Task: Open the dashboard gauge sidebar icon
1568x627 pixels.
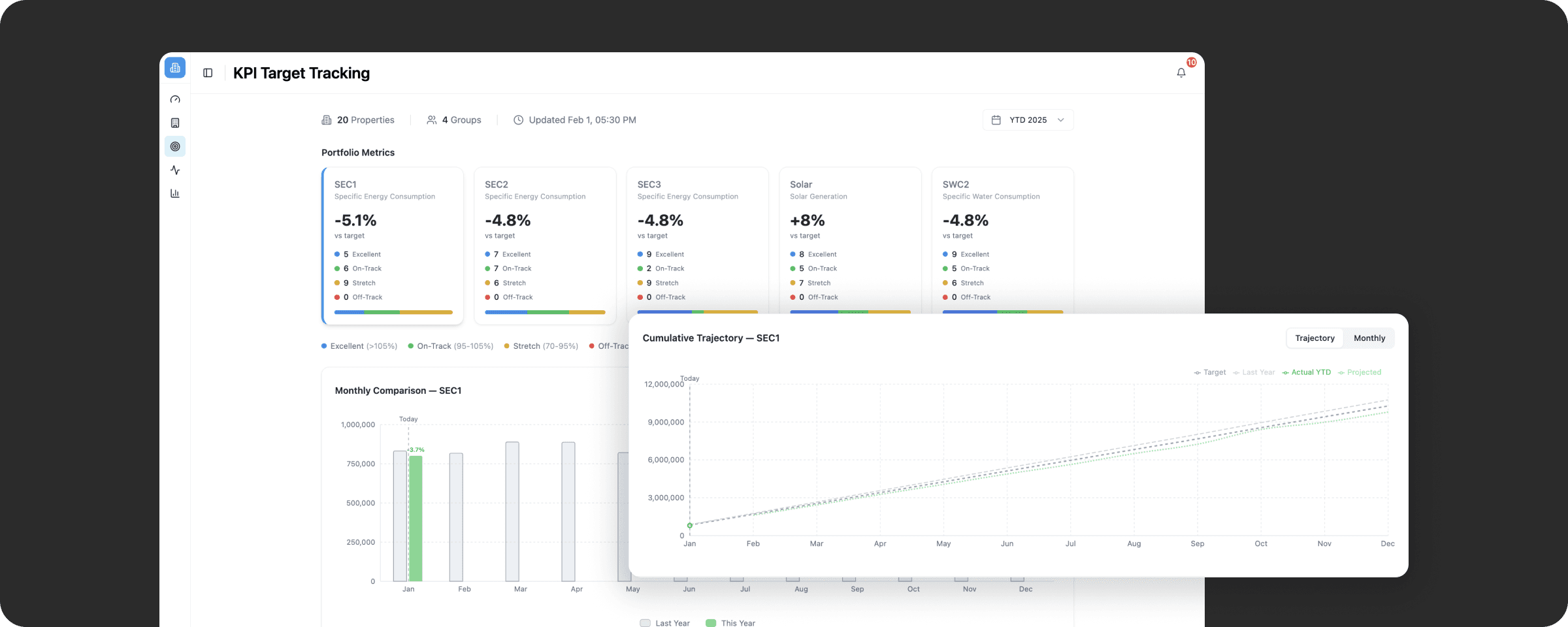Action: 175,99
